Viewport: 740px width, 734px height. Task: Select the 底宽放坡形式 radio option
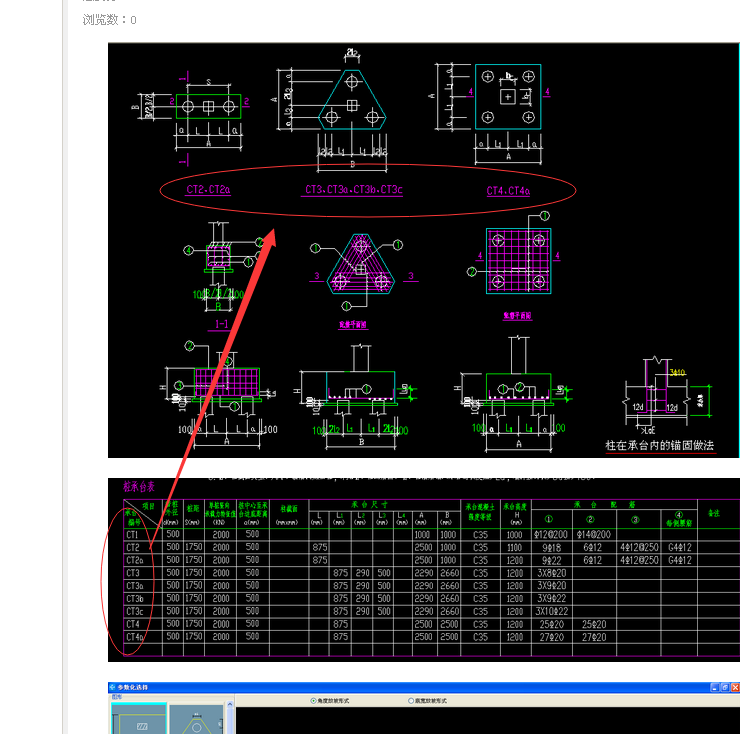point(428,700)
